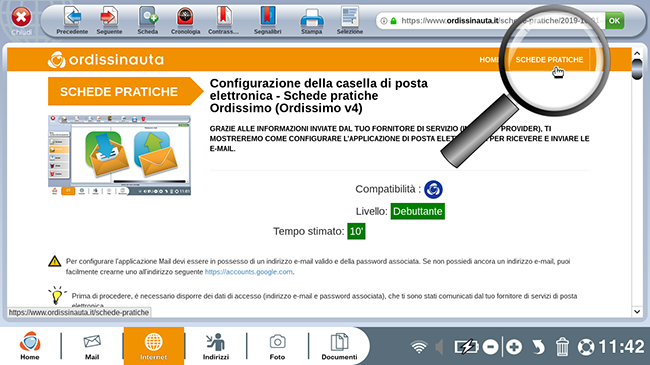Click the orange SCHEDE PRATICHE banner
The width and height of the screenshot is (650, 365).
125,91
